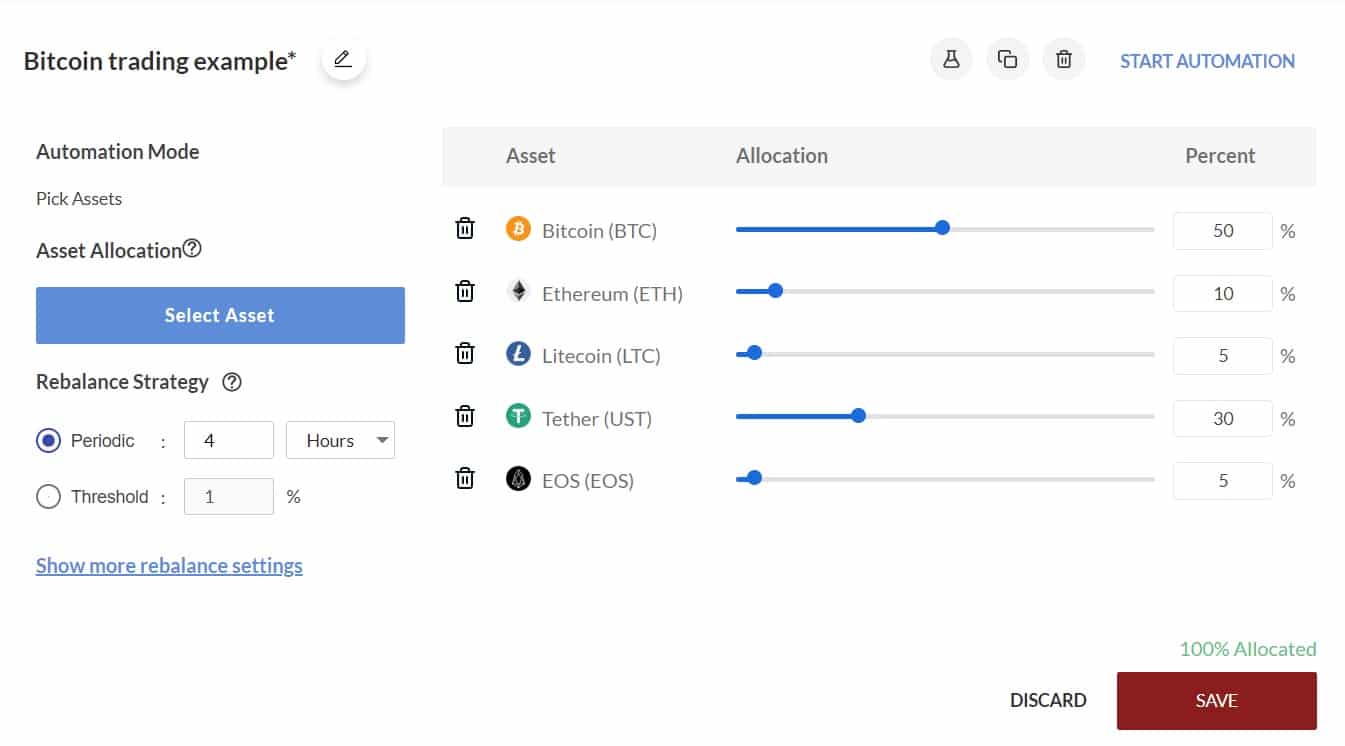Click the EOS coin logo
Image resolution: width=1345 pixels, height=746 pixels.
(x=518, y=479)
